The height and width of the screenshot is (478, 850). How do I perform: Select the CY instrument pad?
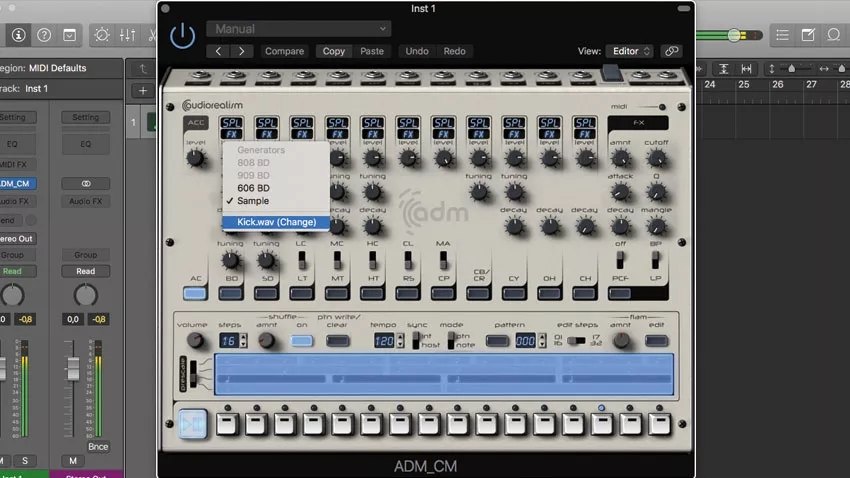513,293
